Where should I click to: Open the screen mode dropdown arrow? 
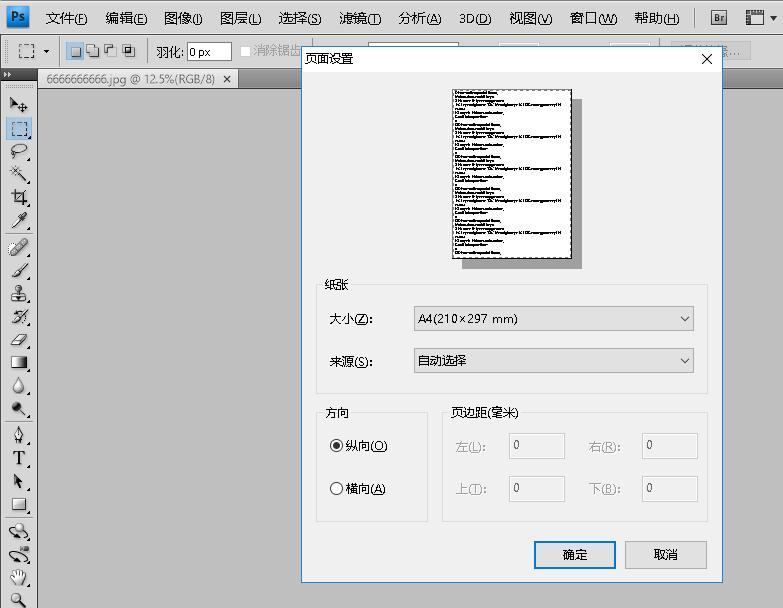tap(774, 18)
